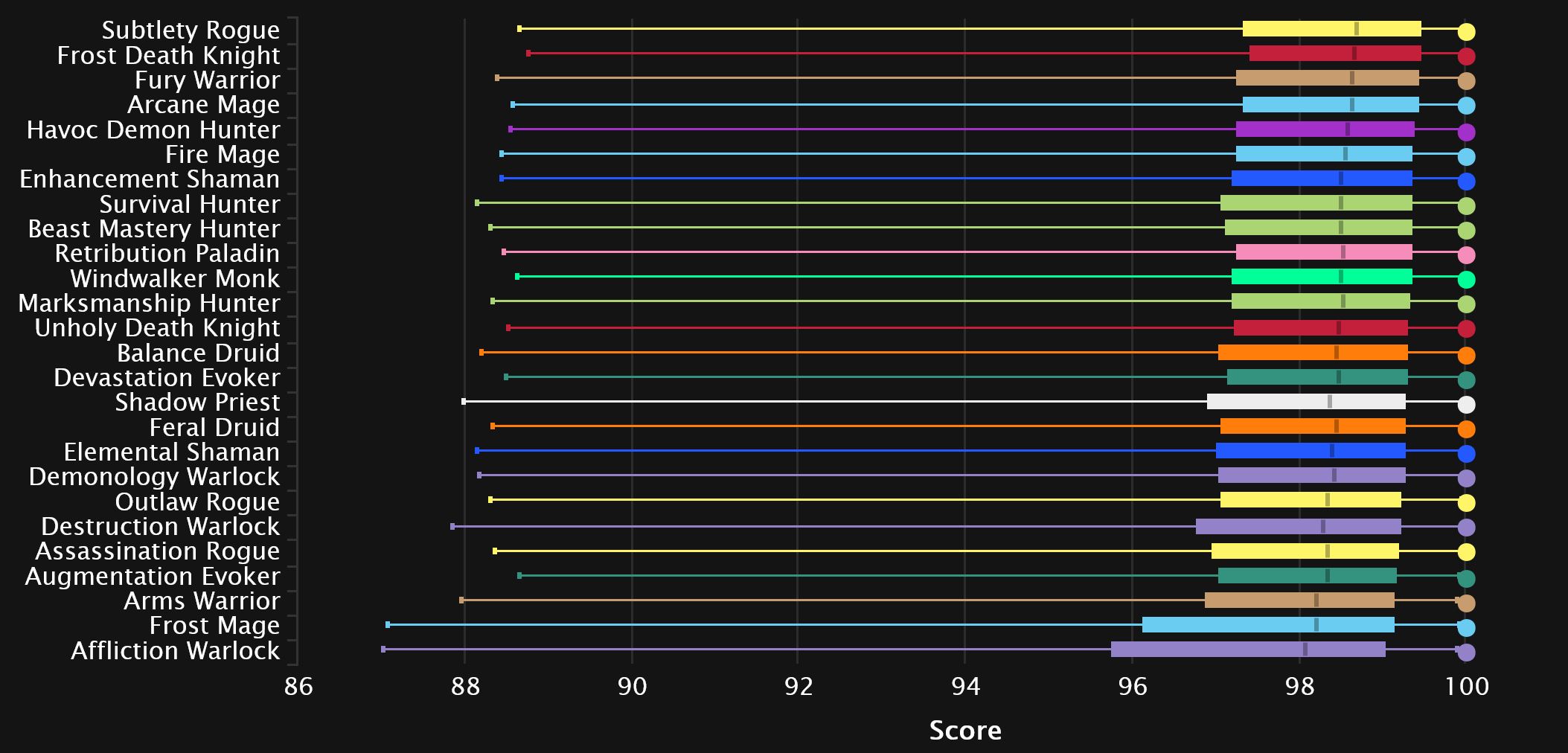Click the Havoc Demon Hunter purple box bar
This screenshot has height=753, width=1568.
1325,129
